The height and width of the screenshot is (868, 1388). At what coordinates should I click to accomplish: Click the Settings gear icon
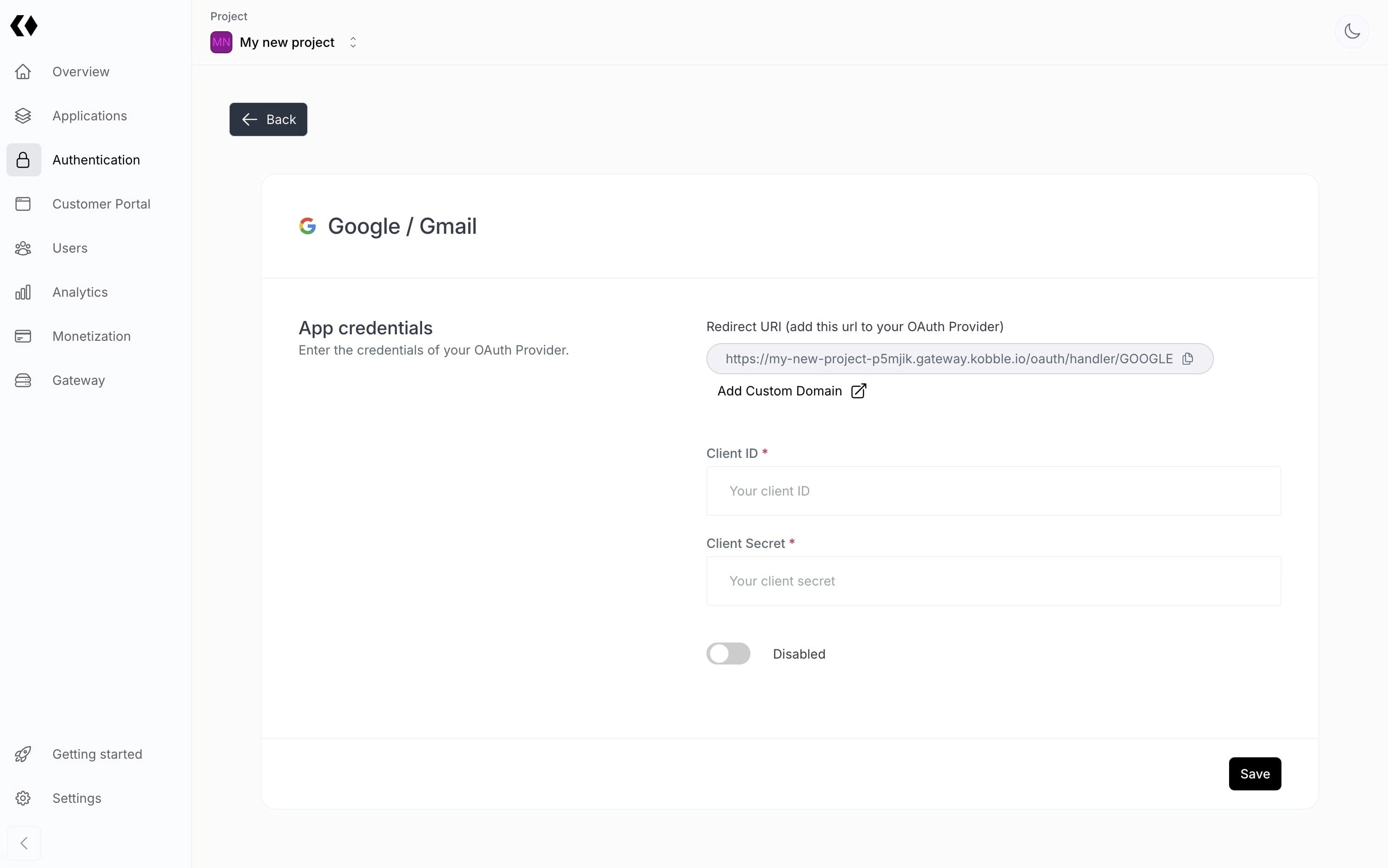(x=23, y=798)
